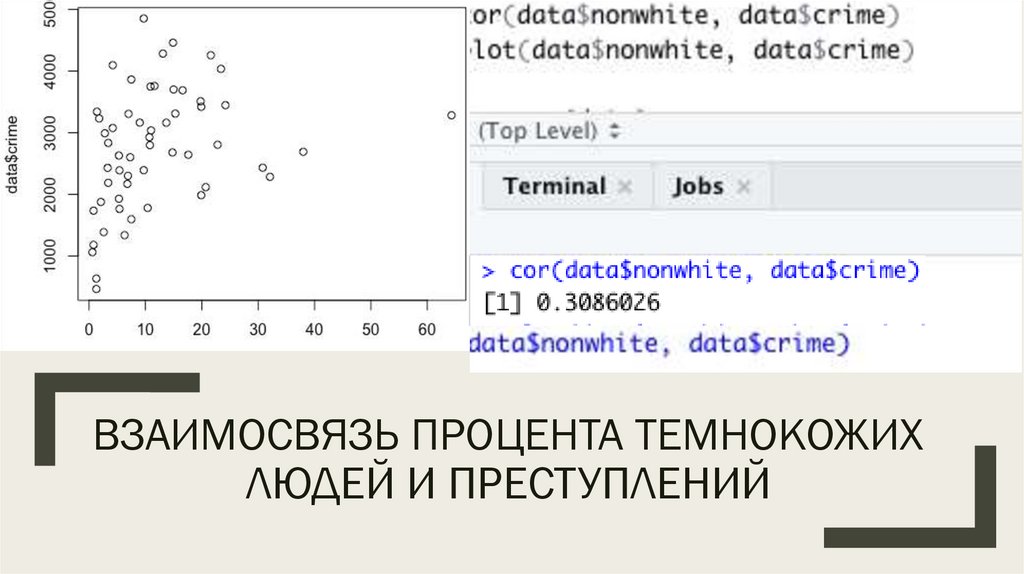Click the lowest scatter plot data point
This screenshot has height=574, width=1024.
point(96,289)
